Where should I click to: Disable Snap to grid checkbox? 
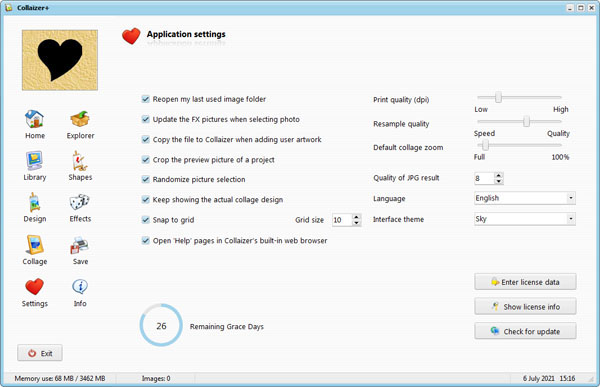point(145,220)
